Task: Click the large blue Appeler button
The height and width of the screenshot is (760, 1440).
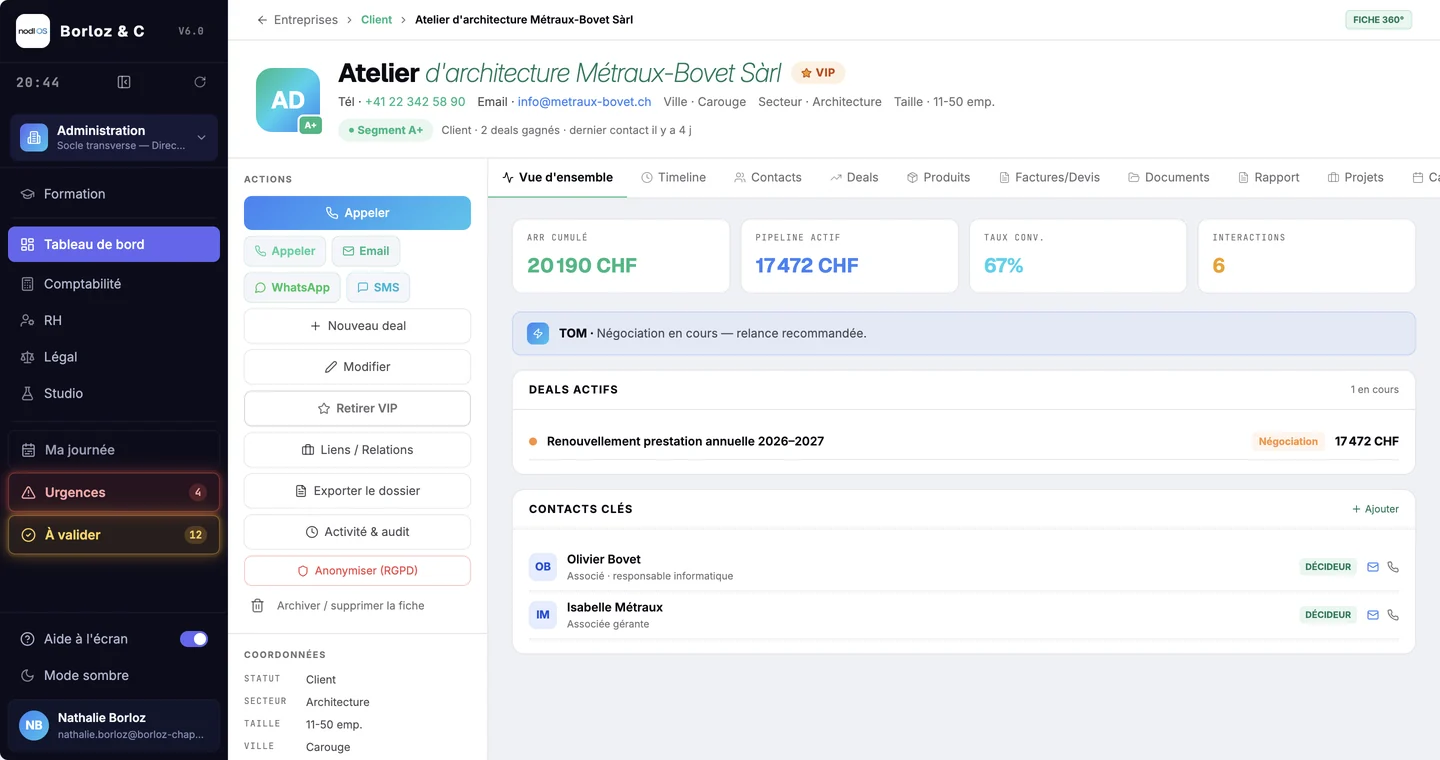Action: pyautogui.click(x=357, y=213)
